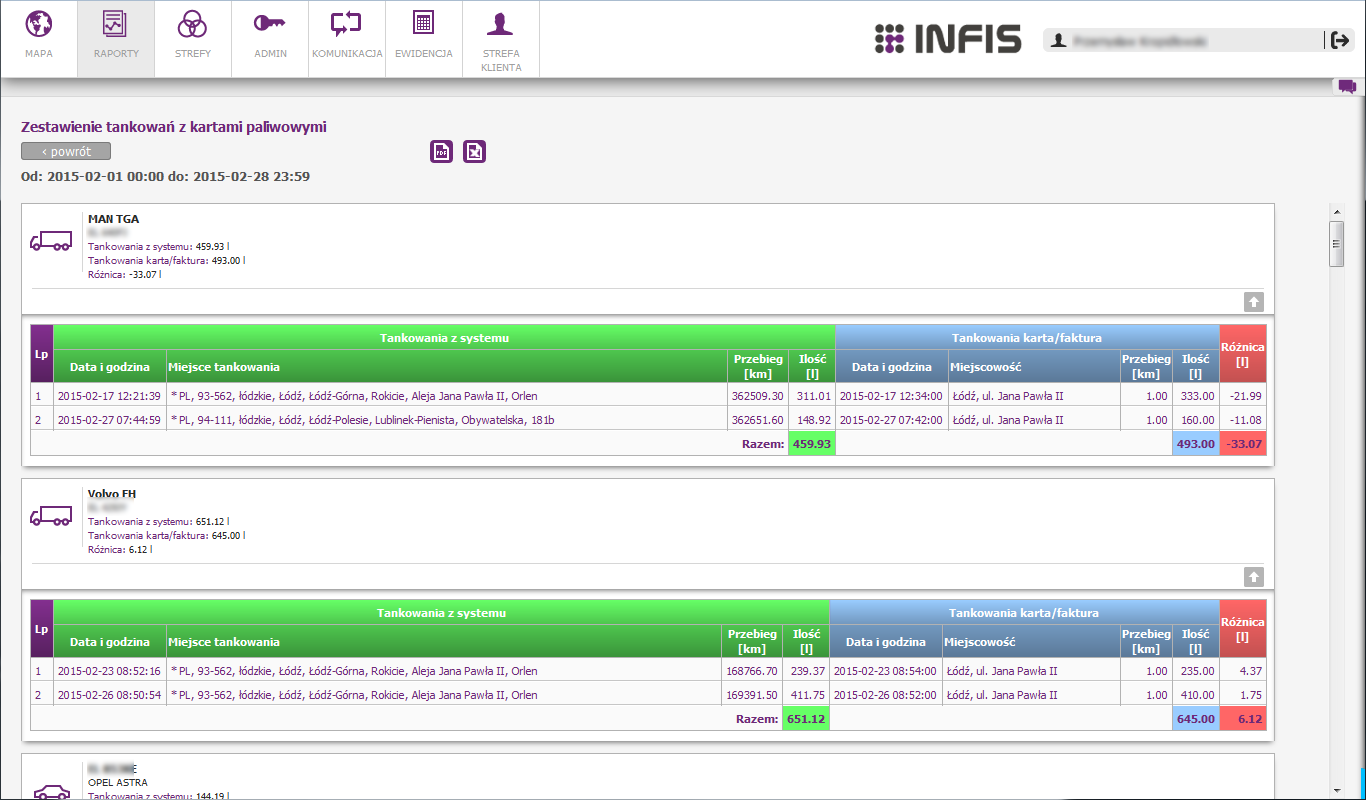The image size is (1366, 800).
Task: Click the -21.99 difference cell
Action: pos(1243,396)
